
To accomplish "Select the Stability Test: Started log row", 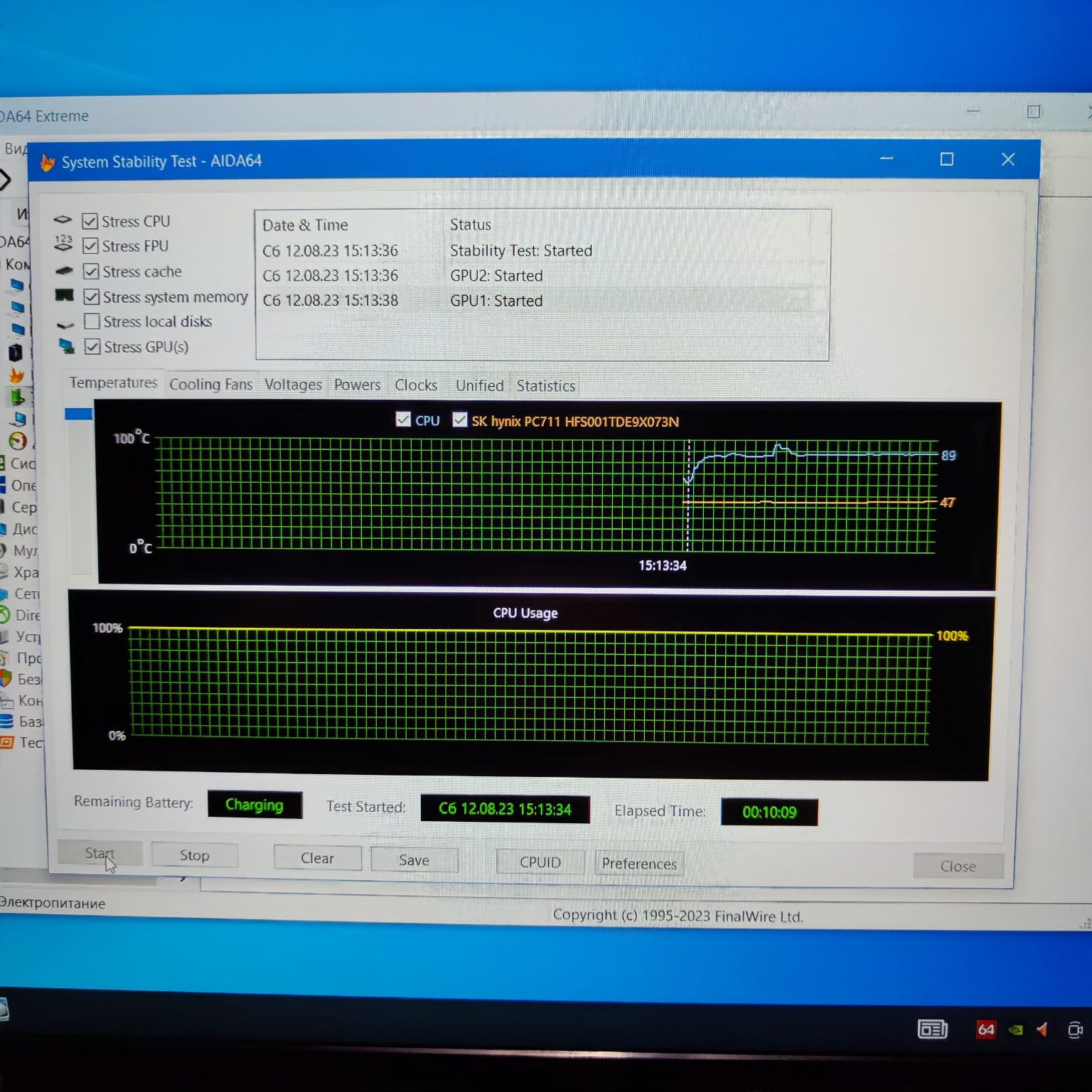I will click(x=542, y=251).
